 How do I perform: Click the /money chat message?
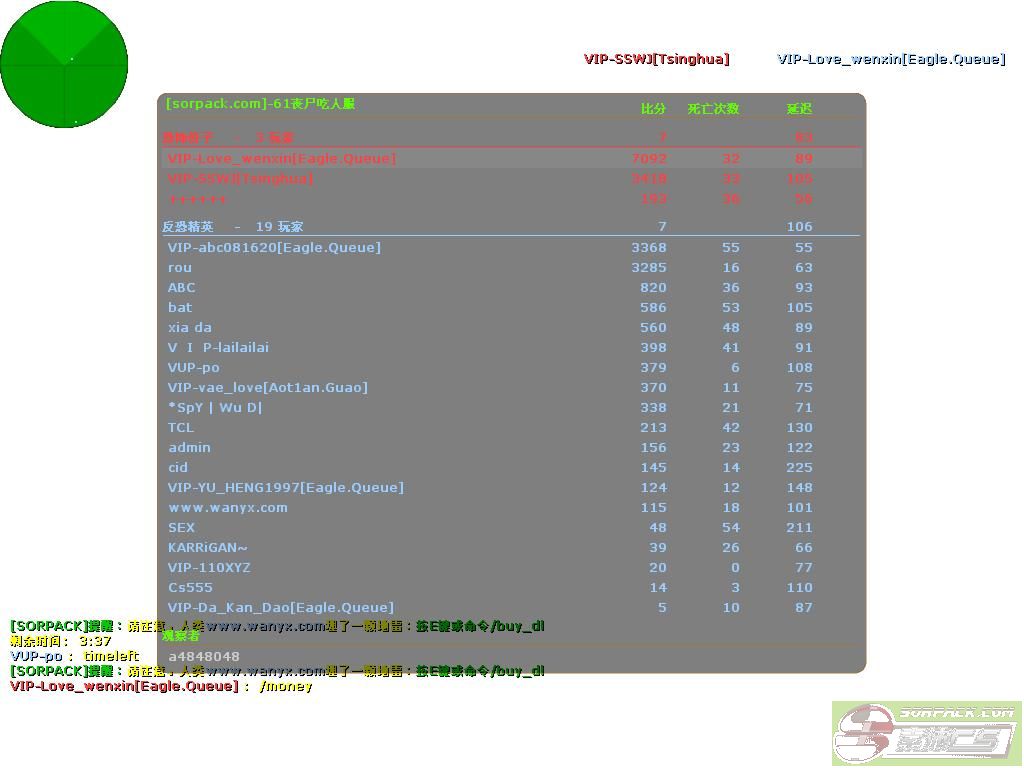pos(286,686)
